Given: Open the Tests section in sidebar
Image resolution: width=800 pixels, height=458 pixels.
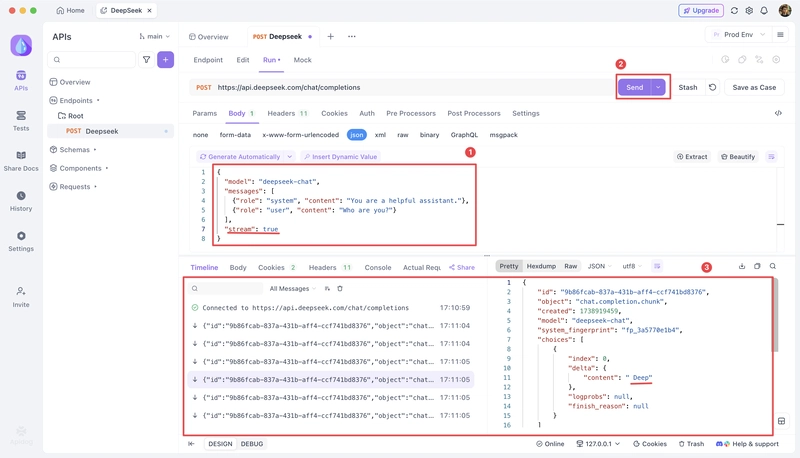Looking at the screenshot, I should pos(21,121).
